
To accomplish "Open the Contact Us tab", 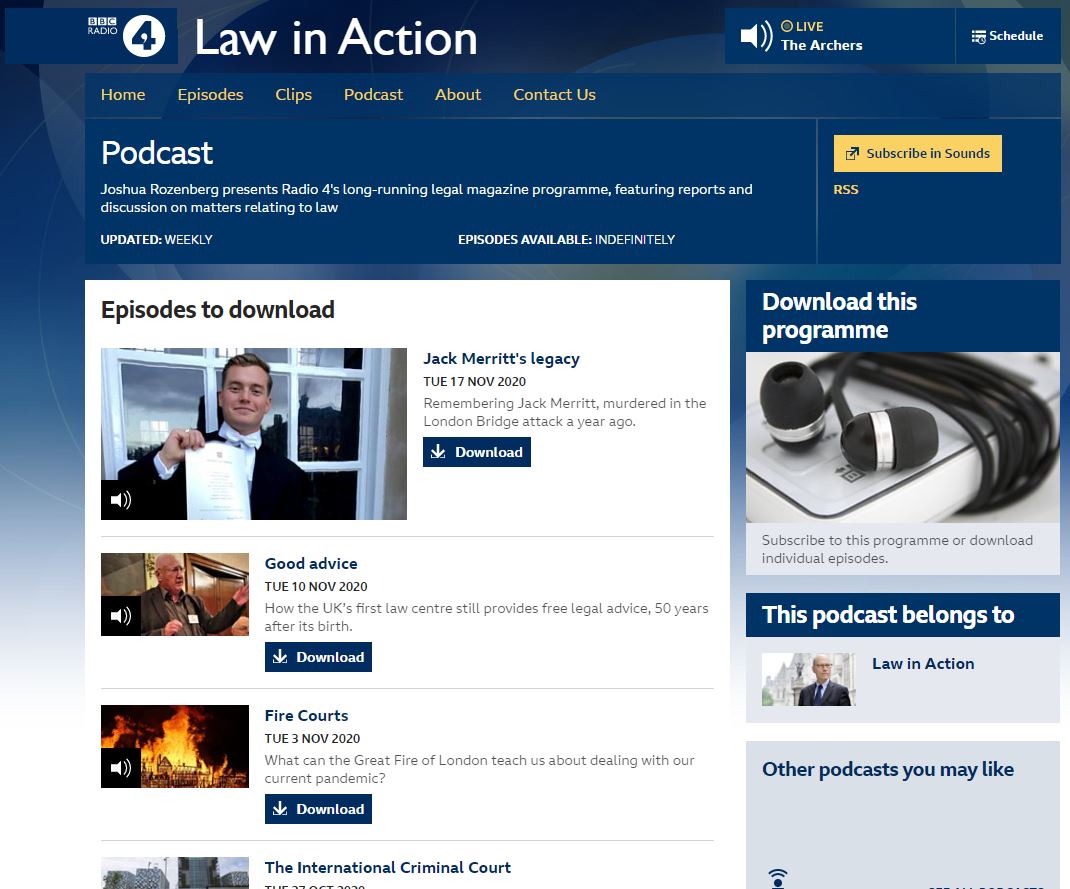I will [x=554, y=95].
